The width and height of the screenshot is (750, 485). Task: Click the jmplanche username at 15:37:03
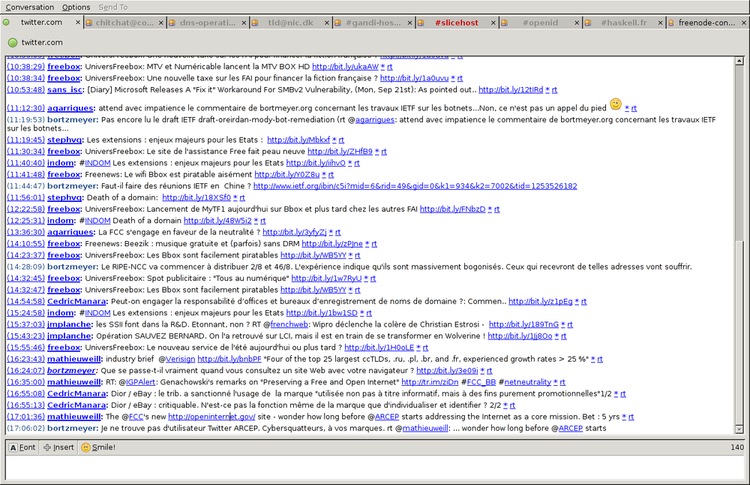pyautogui.click(x=69, y=325)
